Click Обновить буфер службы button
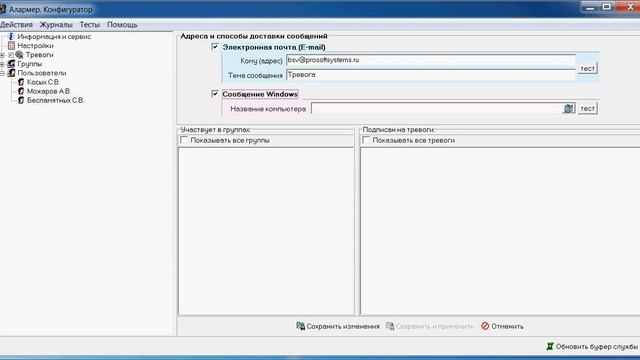This screenshot has height=360, width=640. [592, 346]
